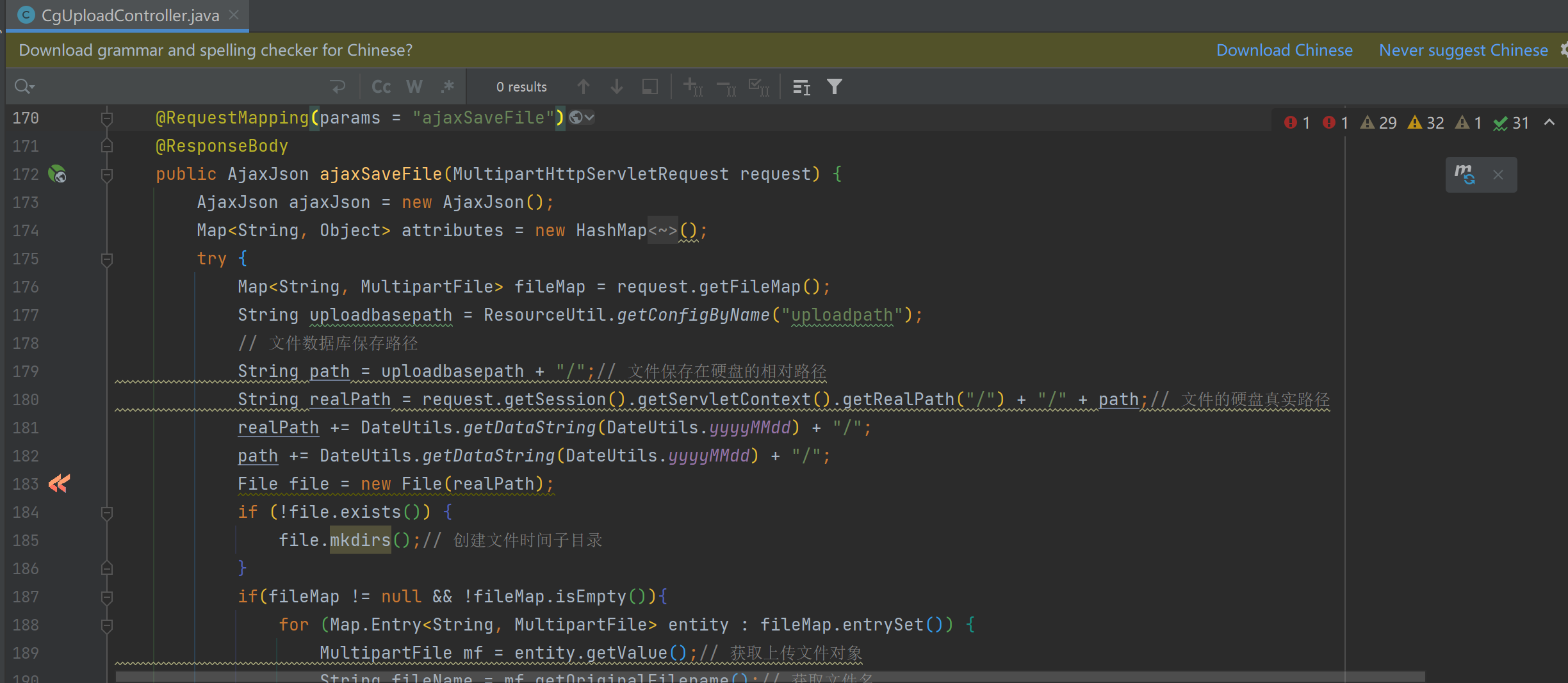Collapse if block fold at line 184
This screenshot has height=683, width=1568.
point(107,513)
